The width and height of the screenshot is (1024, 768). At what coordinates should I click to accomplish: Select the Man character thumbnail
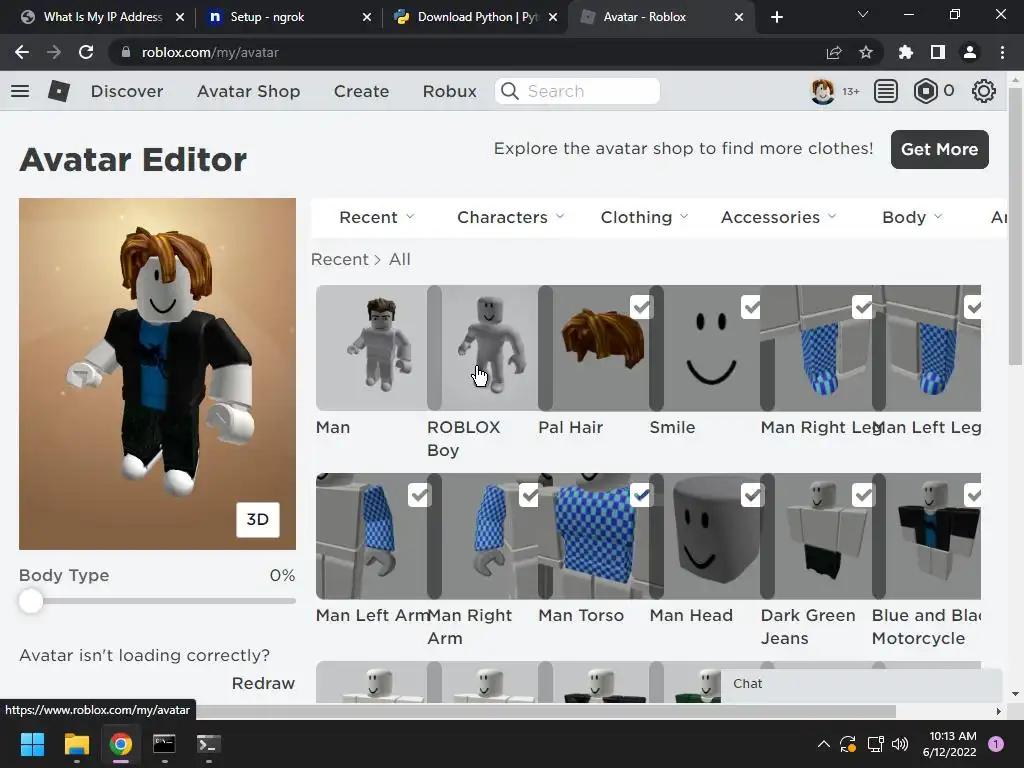click(372, 347)
